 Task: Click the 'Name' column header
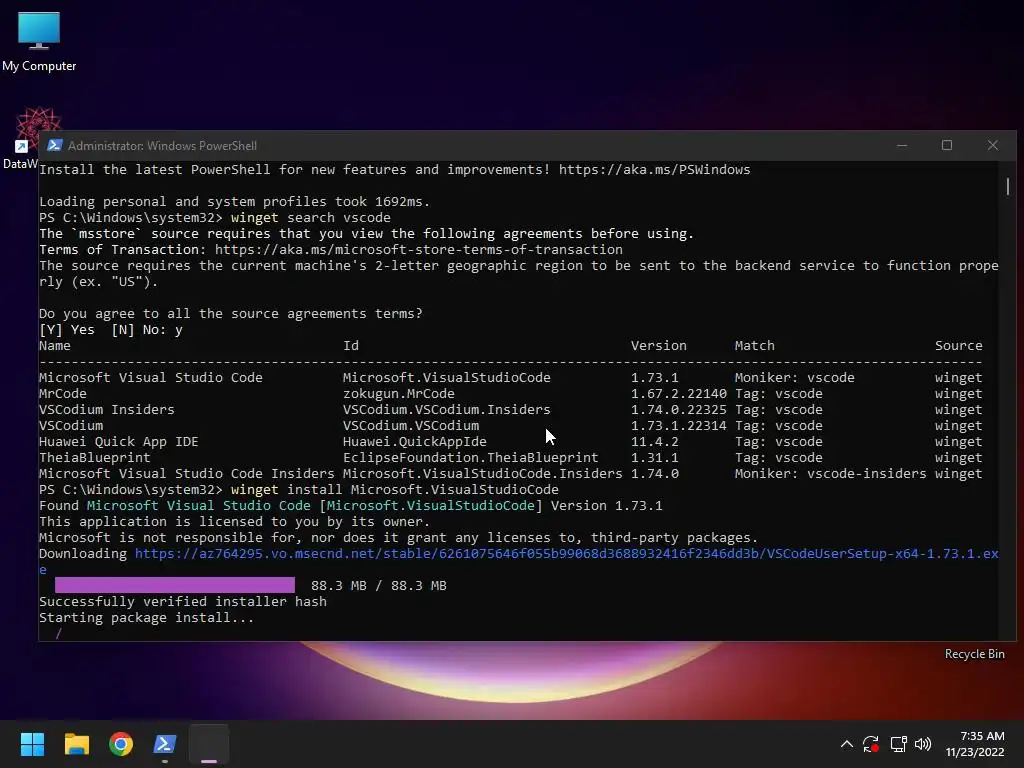point(55,345)
